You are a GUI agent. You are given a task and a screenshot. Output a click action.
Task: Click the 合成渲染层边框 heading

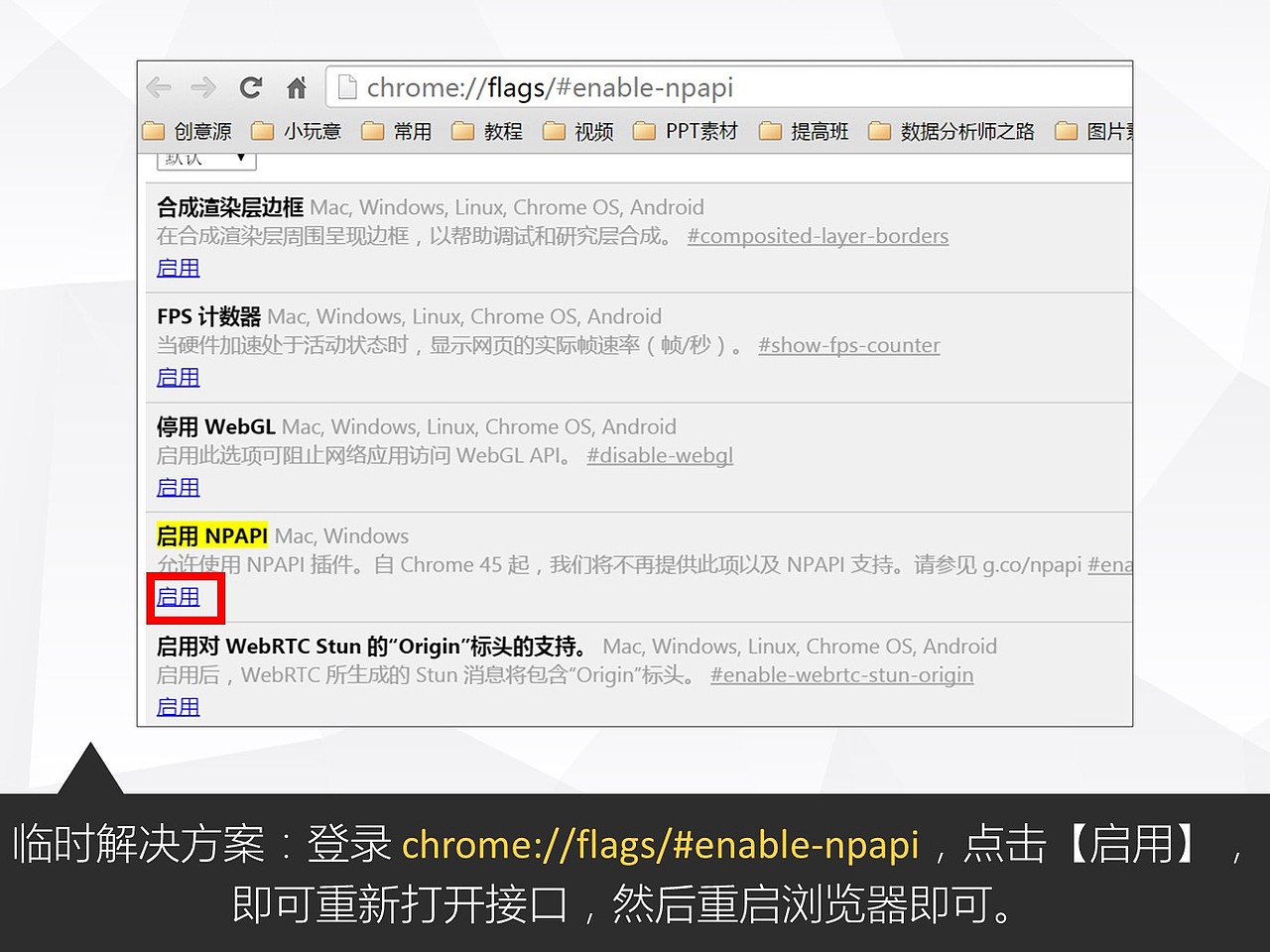click(230, 207)
